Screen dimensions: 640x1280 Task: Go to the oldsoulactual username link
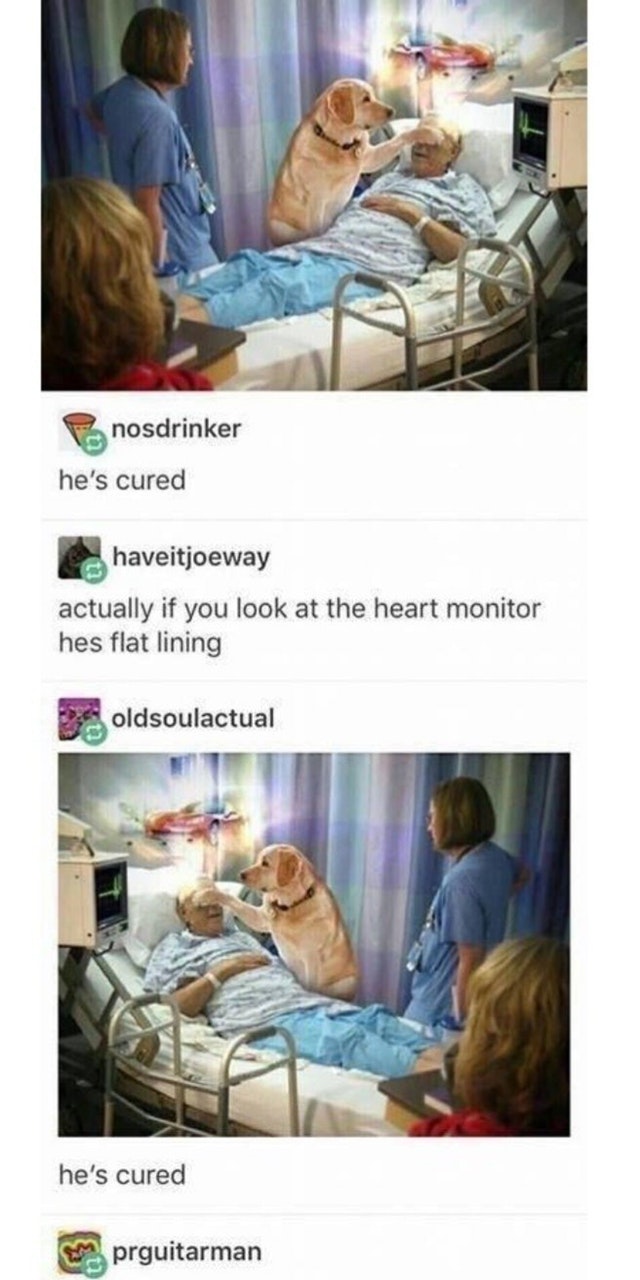tap(192, 717)
